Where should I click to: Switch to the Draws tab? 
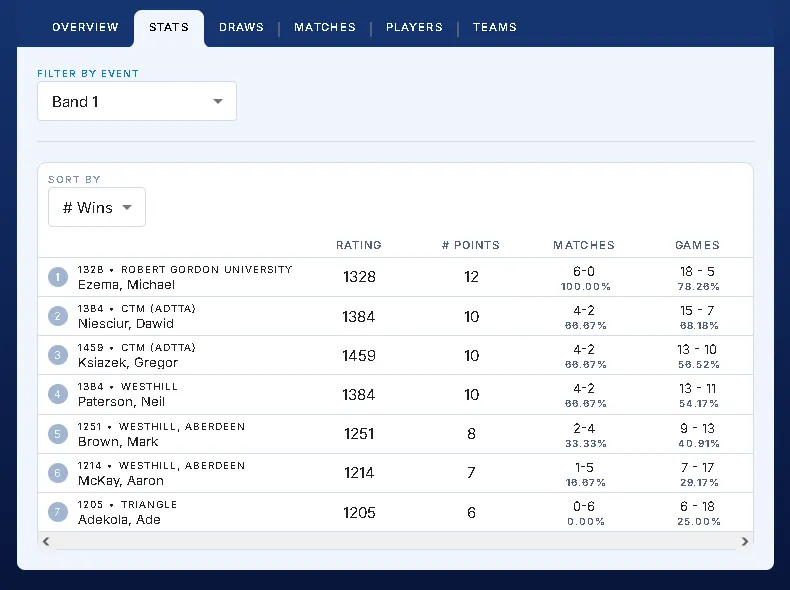tap(241, 27)
